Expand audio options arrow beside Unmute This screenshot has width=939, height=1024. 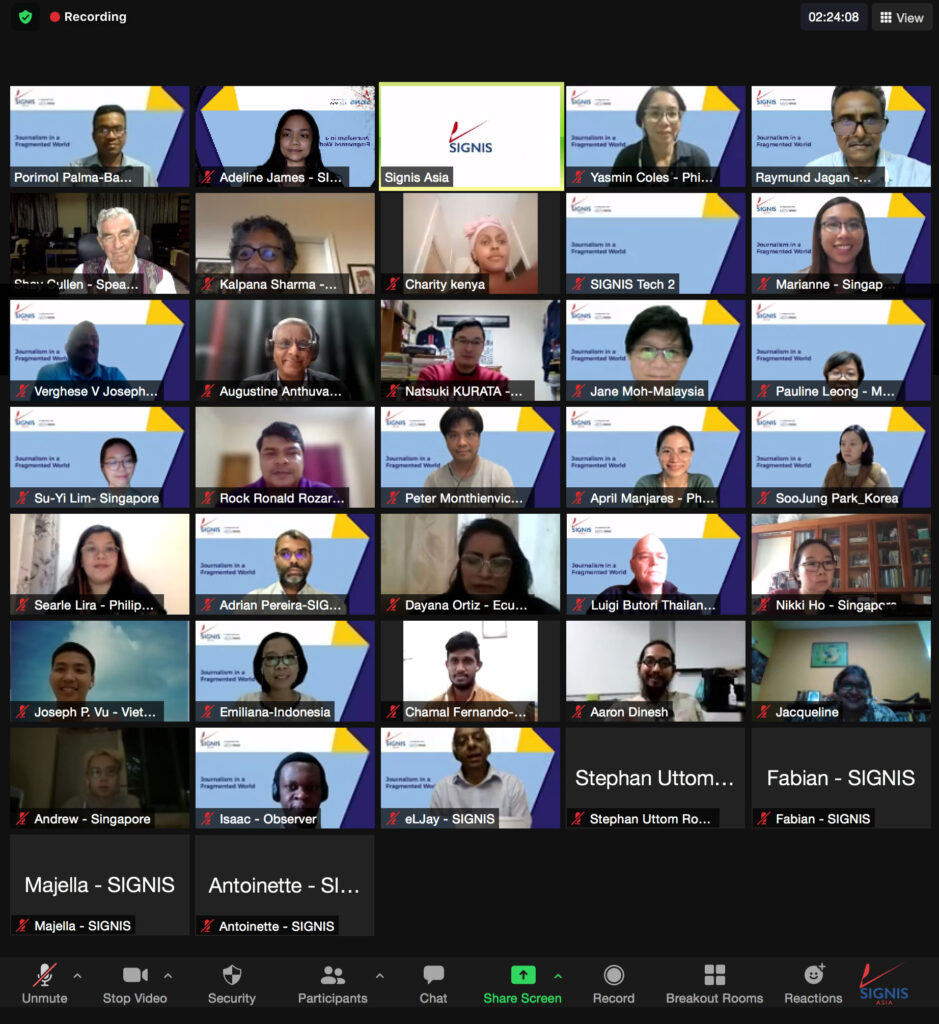78,975
